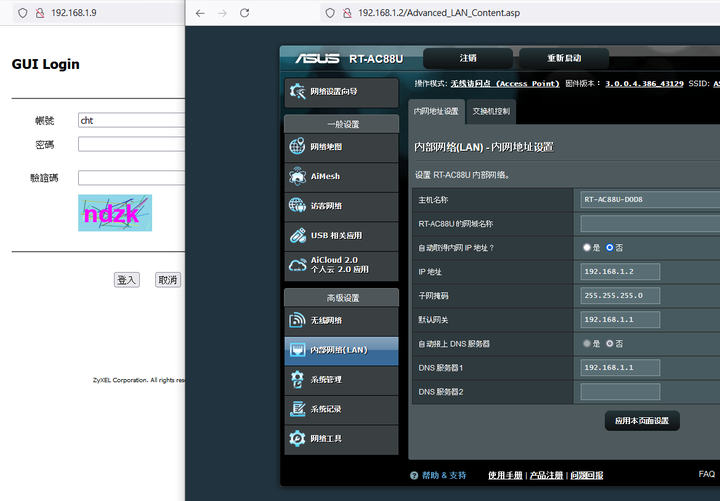Click the help question mark icon
This screenshot has height=501, width=720.
[414, 476]
